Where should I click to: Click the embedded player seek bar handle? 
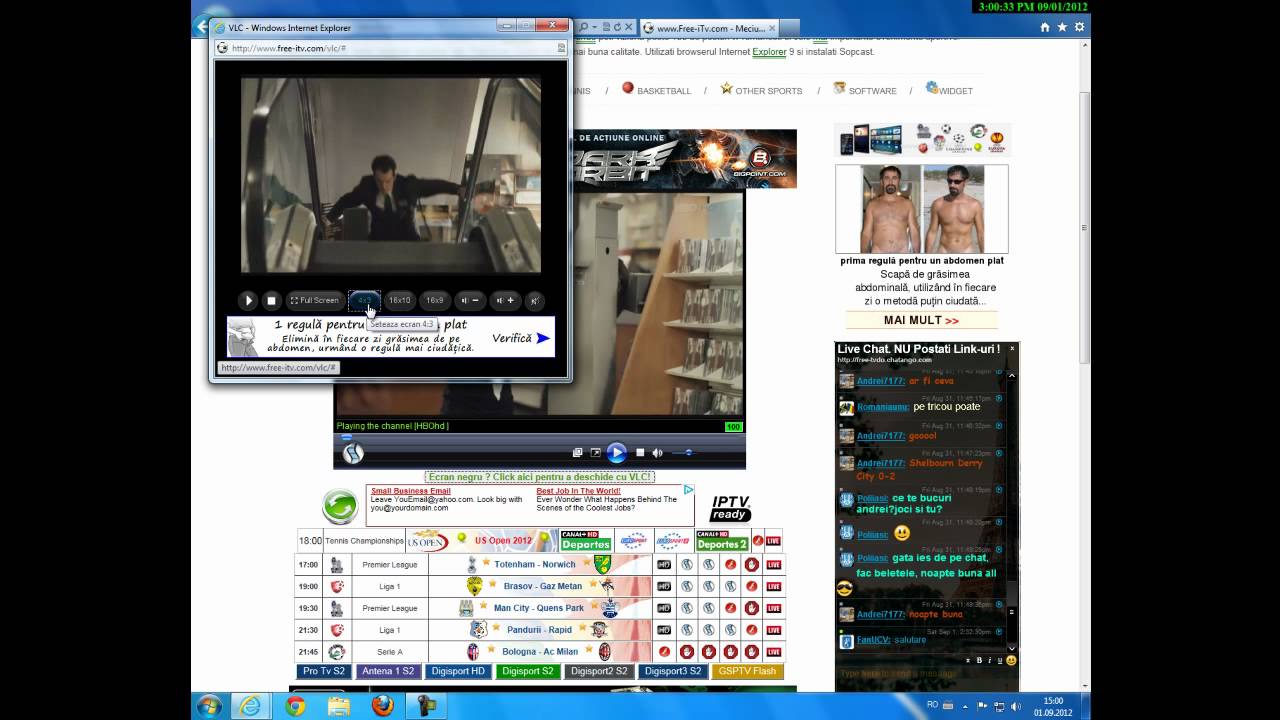coord(346,436)
